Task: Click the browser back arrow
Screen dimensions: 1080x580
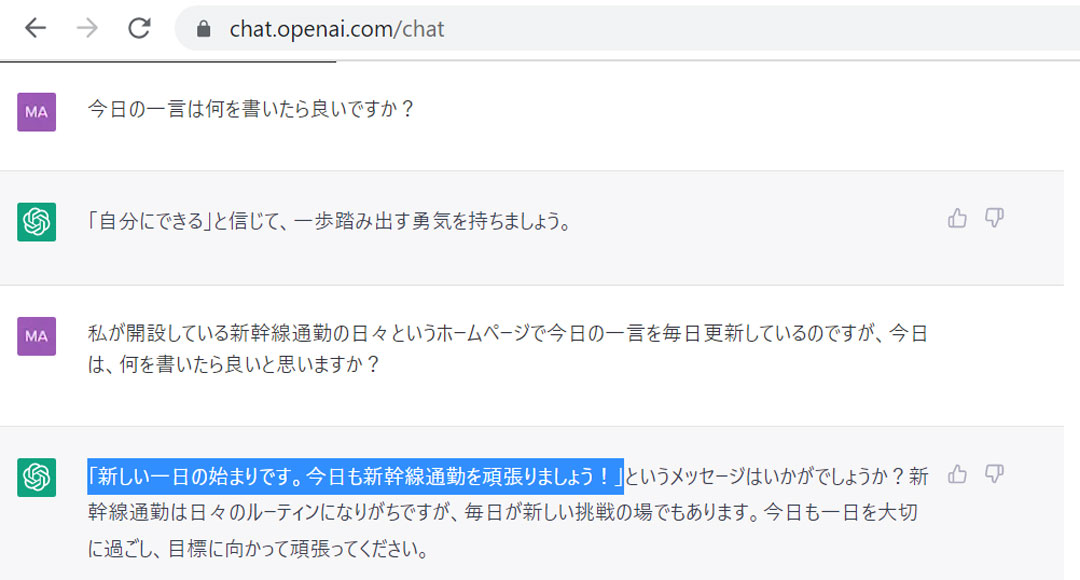Action: point(35,28)
